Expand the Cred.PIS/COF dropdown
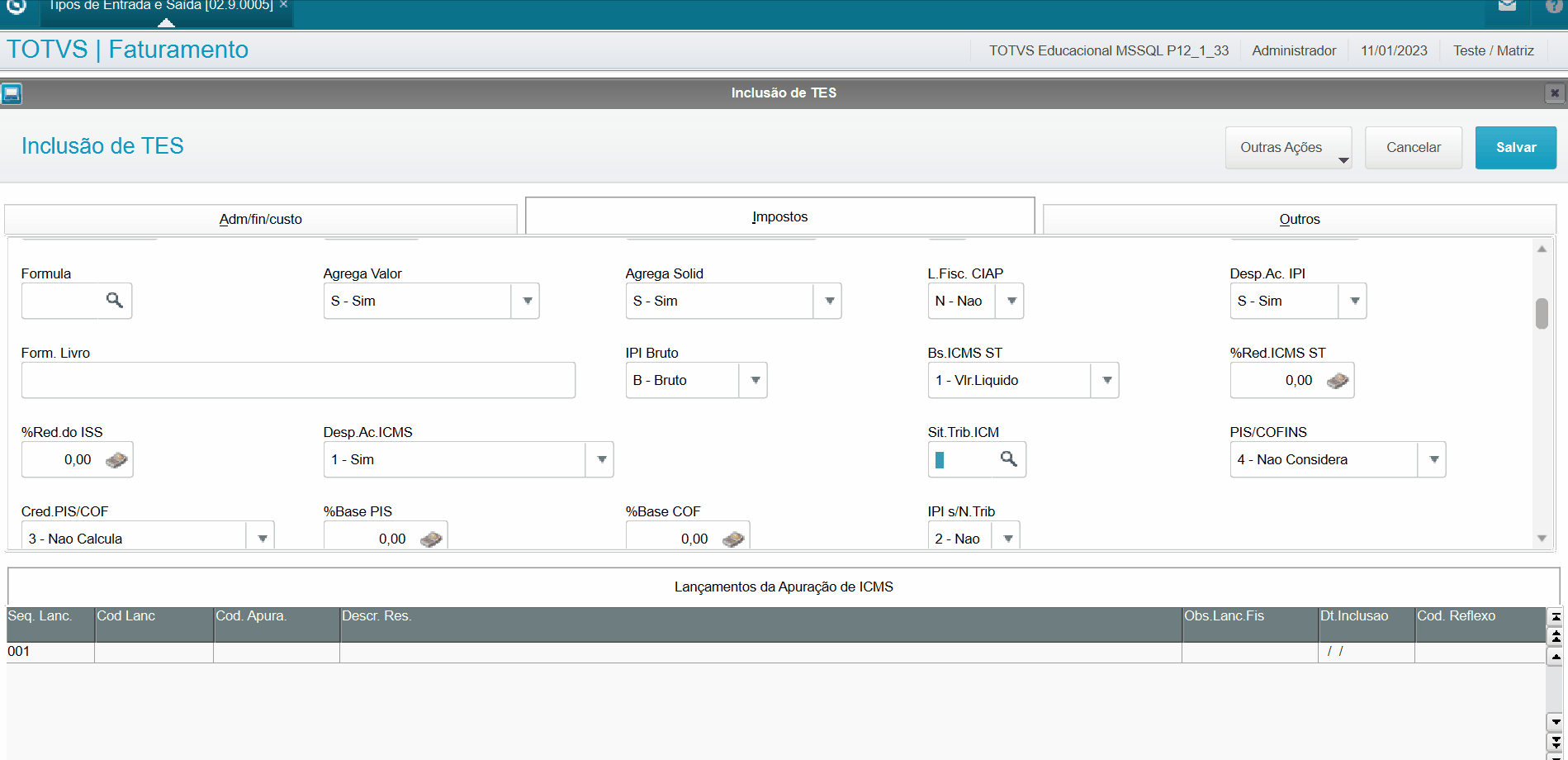The image size is (1568, 760). click(261, 537)
